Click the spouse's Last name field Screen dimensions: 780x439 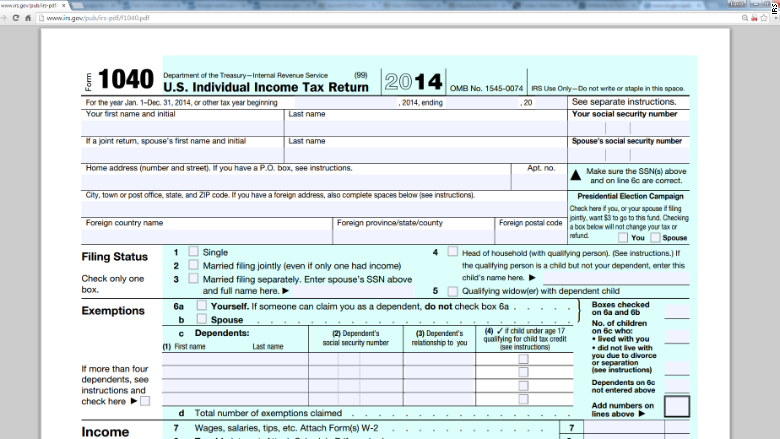(x=426, y=155)
